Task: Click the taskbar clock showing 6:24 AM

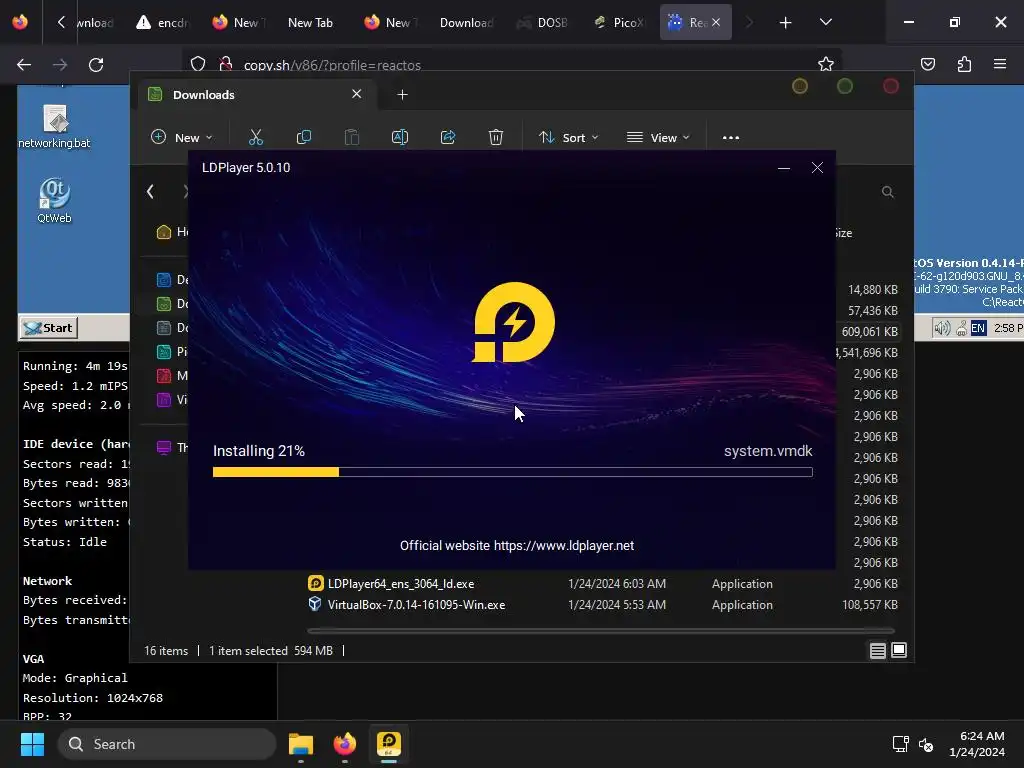Action: pos(978,744)
